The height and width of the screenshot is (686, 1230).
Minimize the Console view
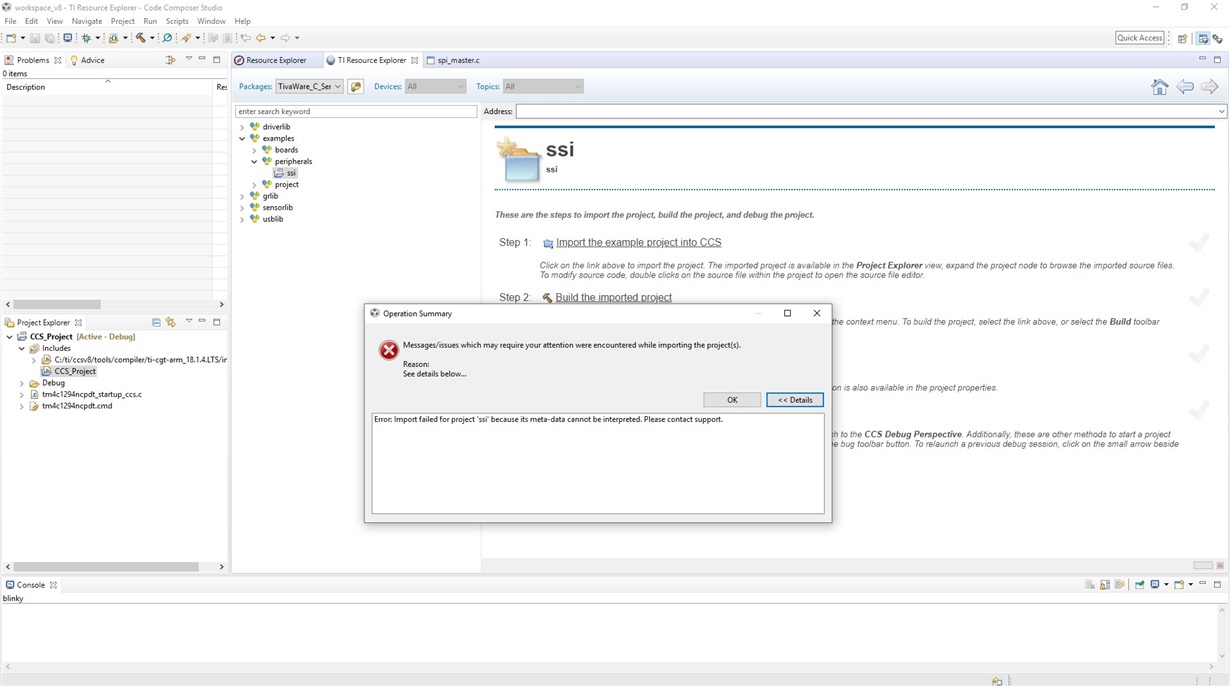click(1203, 584)
